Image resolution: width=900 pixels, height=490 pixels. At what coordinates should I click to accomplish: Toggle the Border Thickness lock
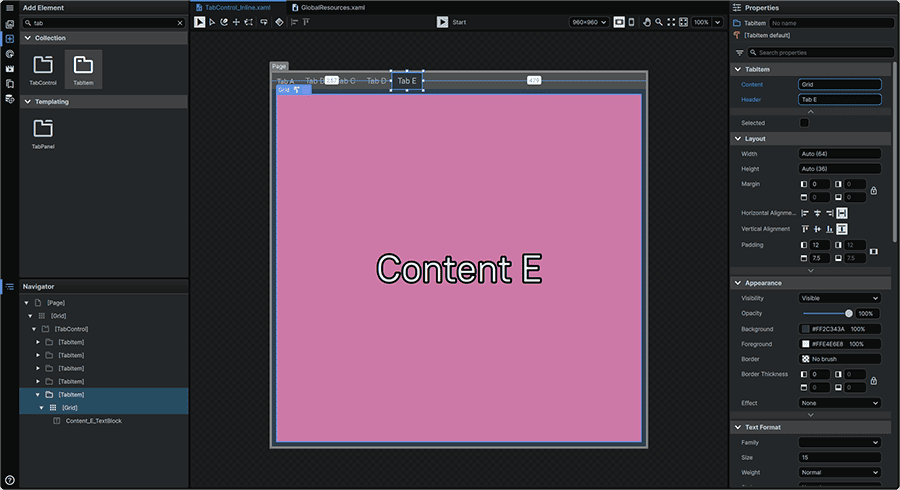874,380
